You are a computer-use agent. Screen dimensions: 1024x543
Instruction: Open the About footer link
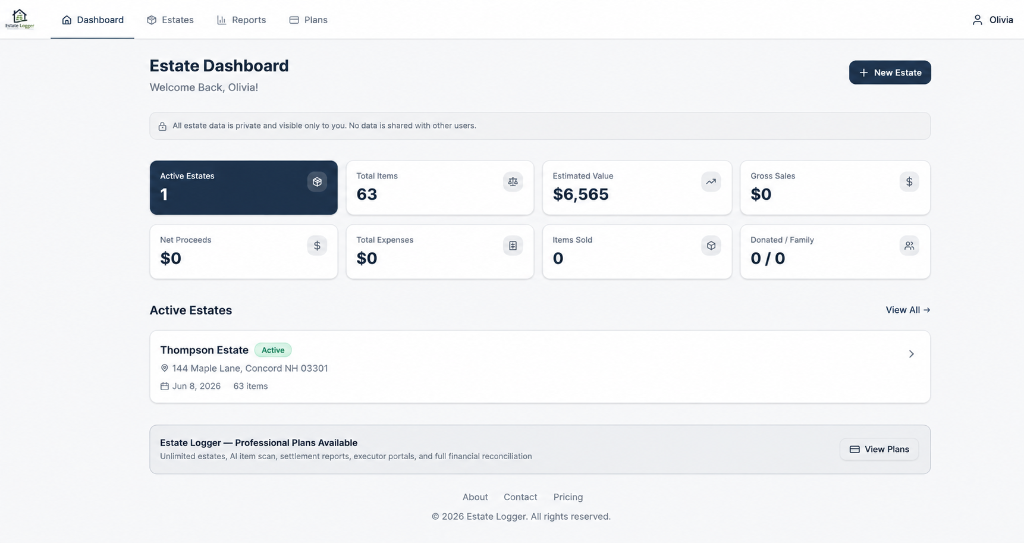pos(475,497)
